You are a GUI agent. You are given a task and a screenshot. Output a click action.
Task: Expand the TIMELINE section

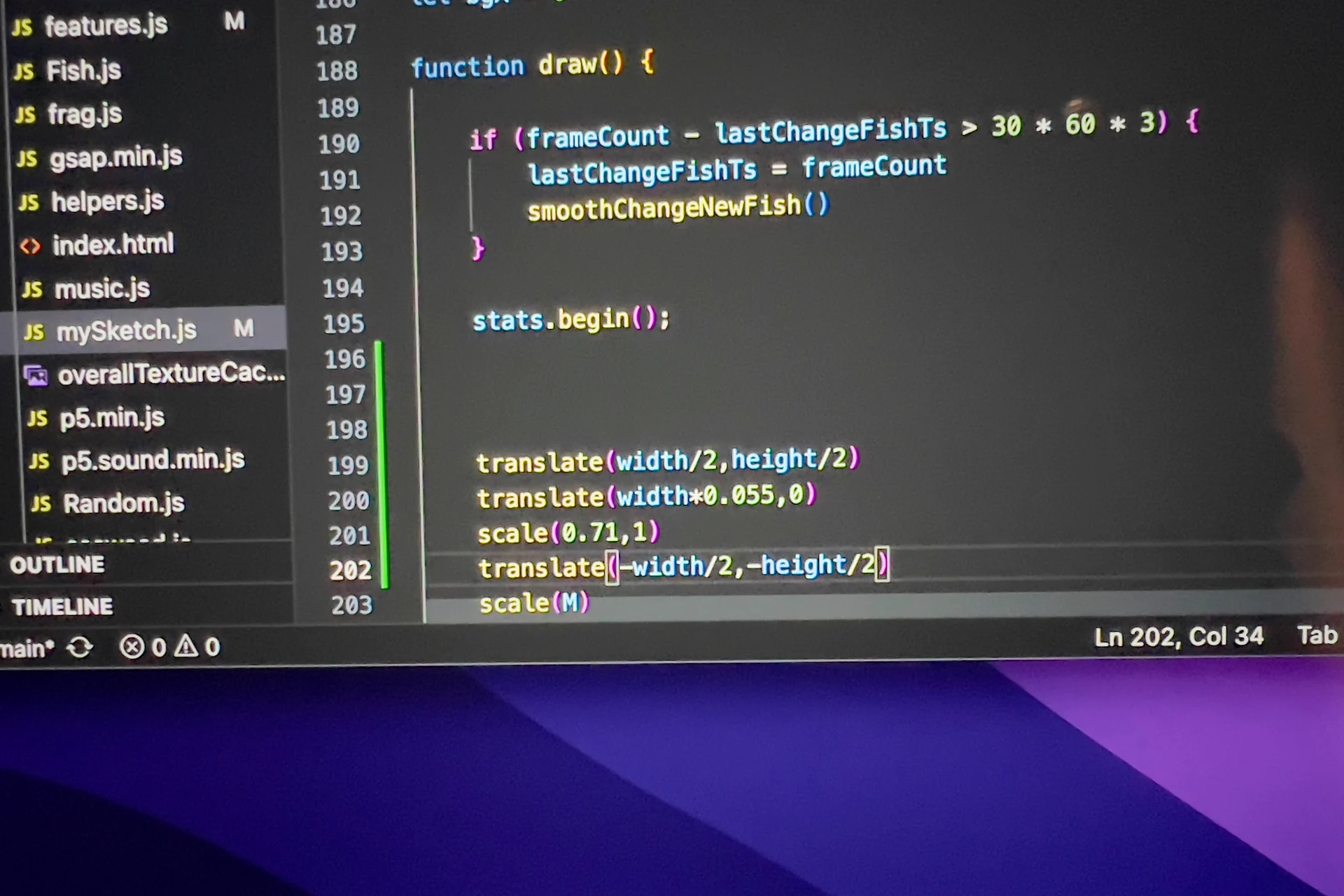pos(62,606)
